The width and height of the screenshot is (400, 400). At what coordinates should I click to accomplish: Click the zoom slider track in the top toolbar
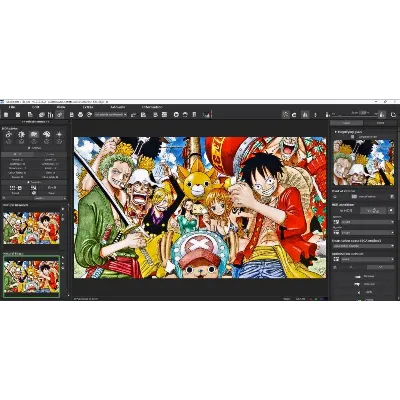354,115
